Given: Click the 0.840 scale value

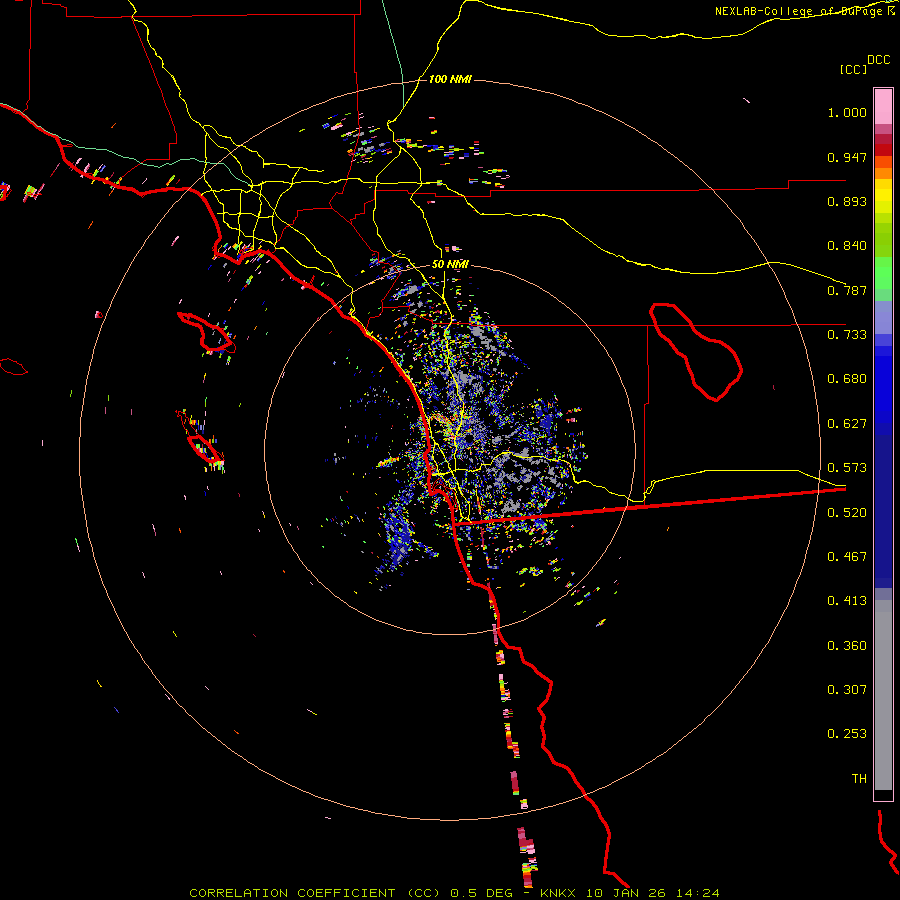Looking at the screenshot, I should (847, 246).
